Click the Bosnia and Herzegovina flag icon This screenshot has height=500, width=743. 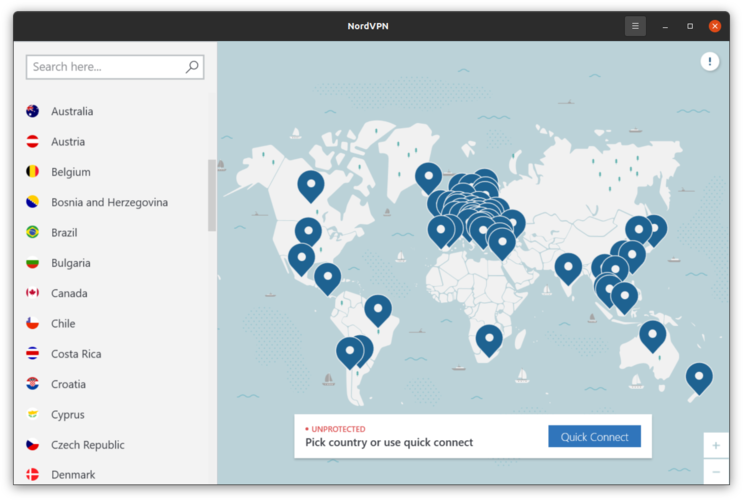click(33, 202)
